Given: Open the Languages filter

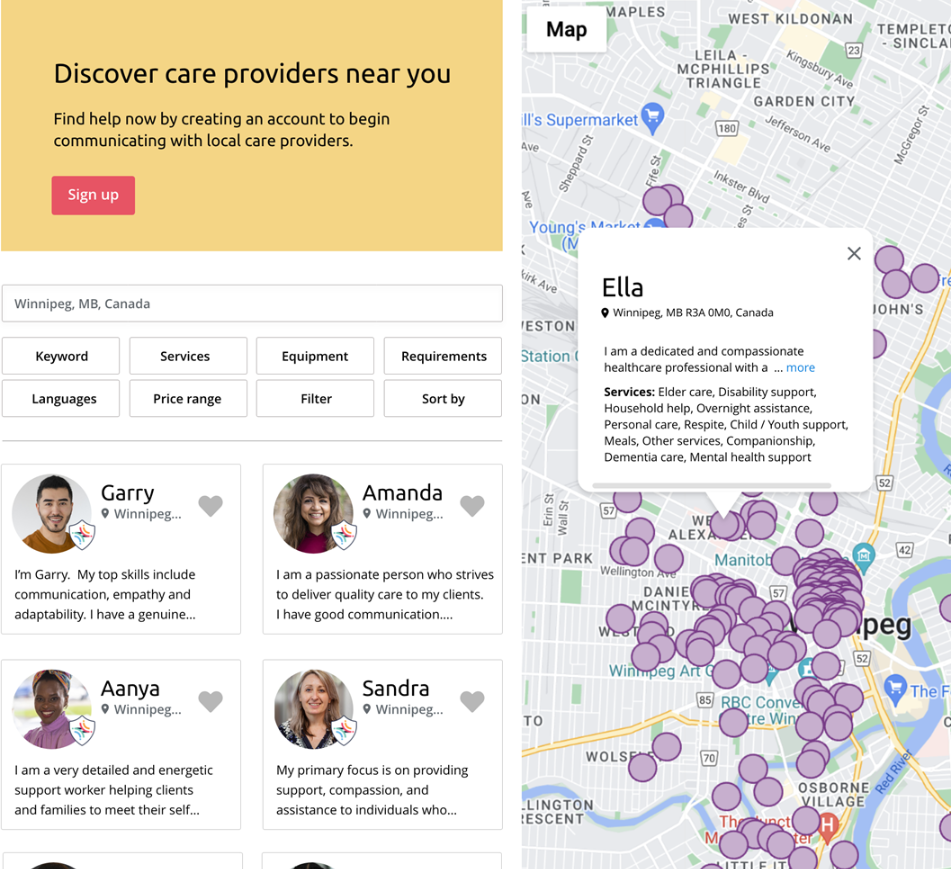Looking at the screenshot, I should point(61,399).
